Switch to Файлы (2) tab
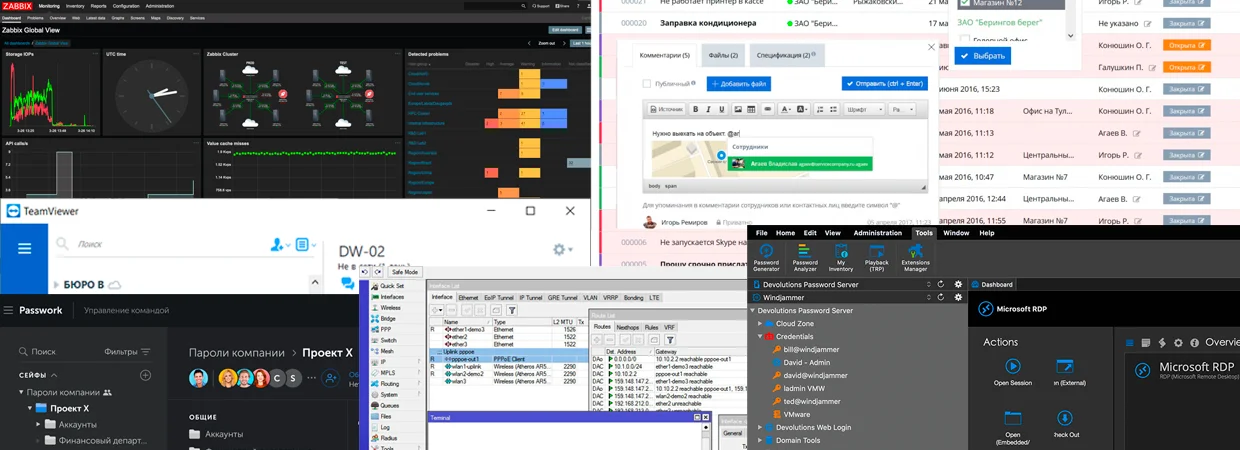 723,55
